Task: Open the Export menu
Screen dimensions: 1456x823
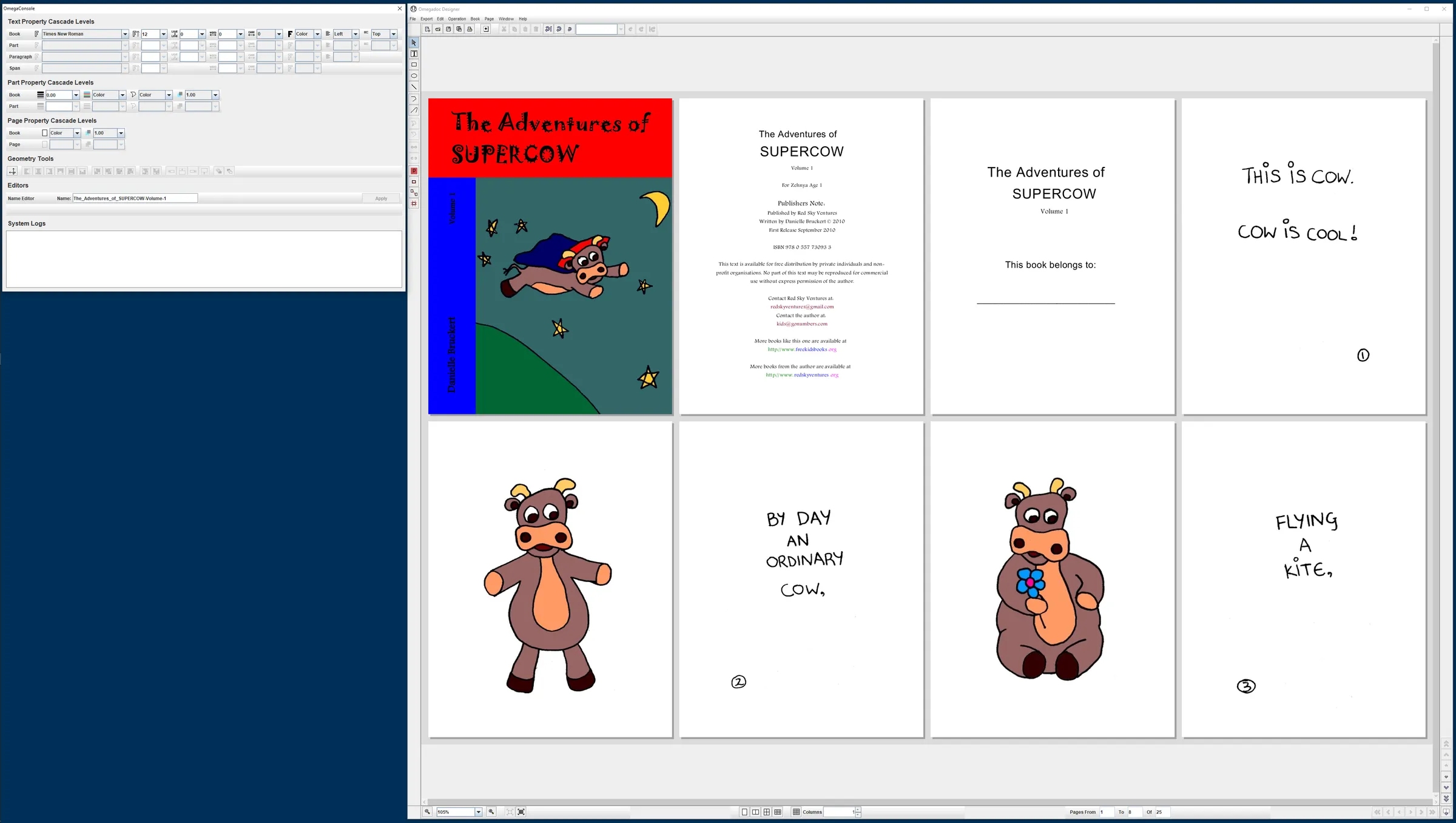Action: pyautogui.click(x=426, y=19)
